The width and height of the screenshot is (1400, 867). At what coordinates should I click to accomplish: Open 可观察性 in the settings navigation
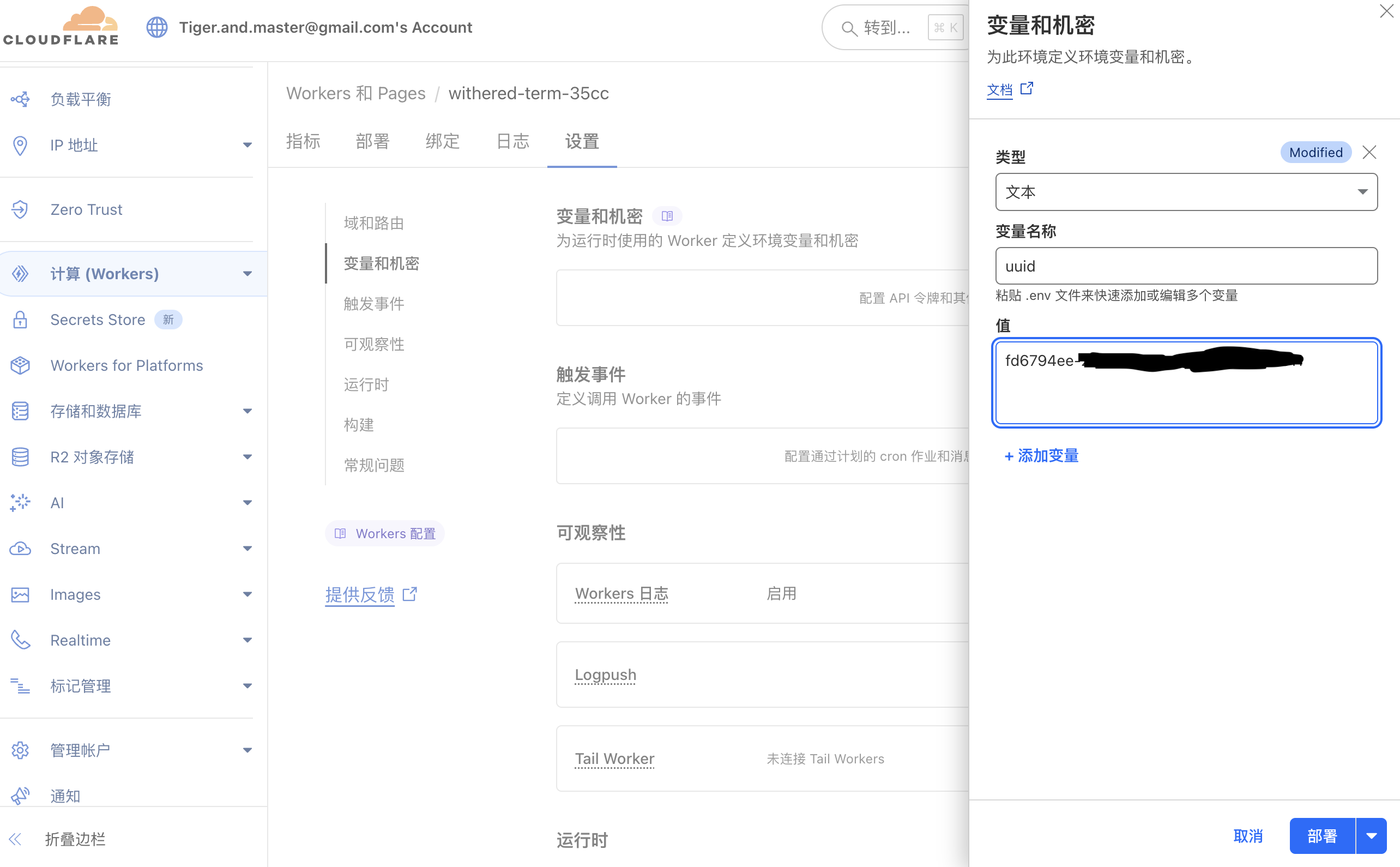pos(374,344)
